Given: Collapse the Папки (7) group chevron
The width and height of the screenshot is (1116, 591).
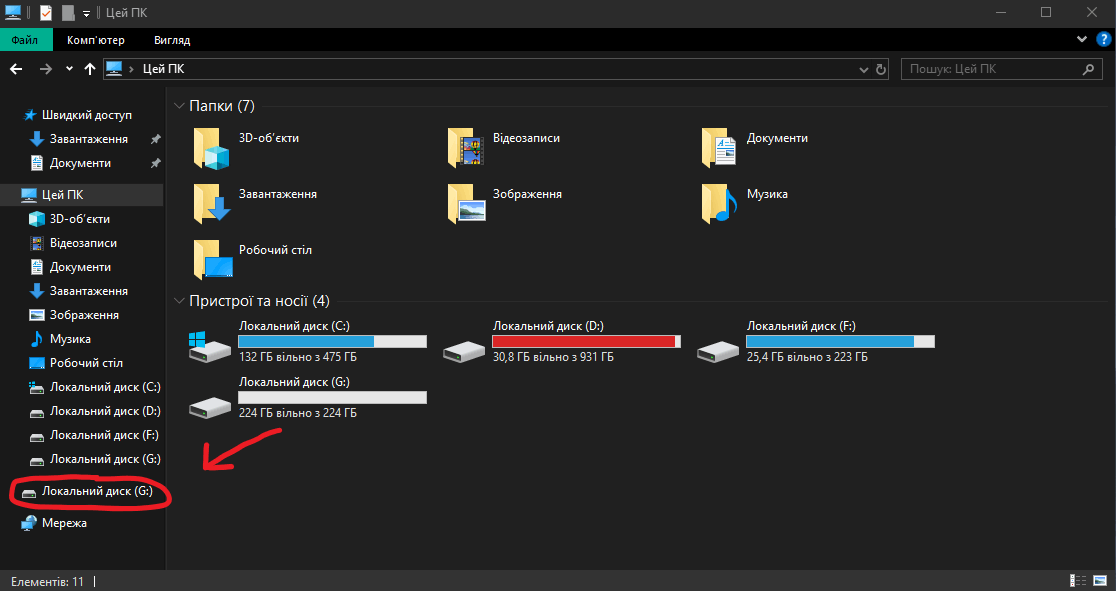Looking at the screenshot, I should click(179, 106).
